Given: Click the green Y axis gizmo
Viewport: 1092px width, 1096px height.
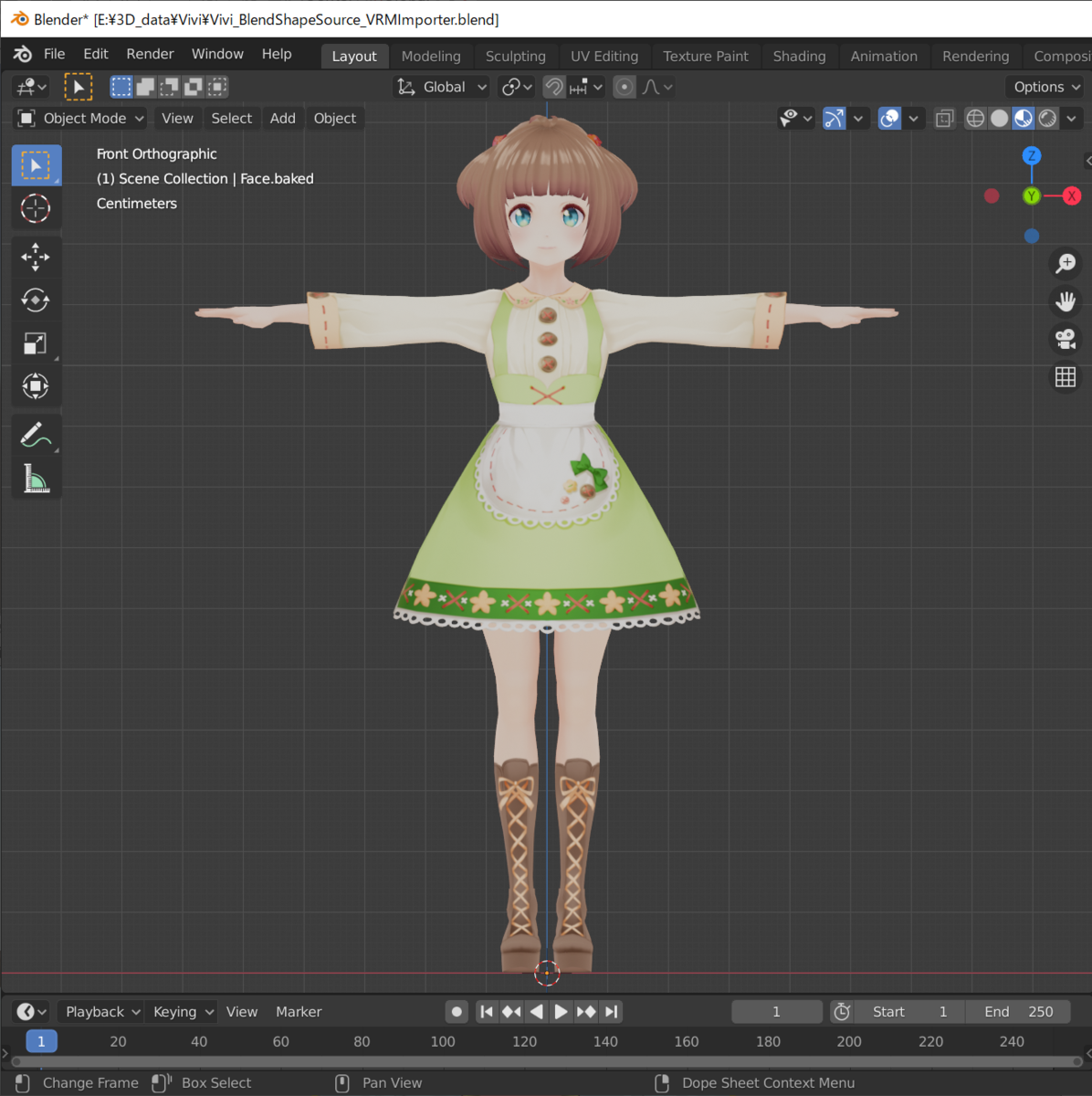Looking at the screenshot, I should click(x=1032, y=195).
